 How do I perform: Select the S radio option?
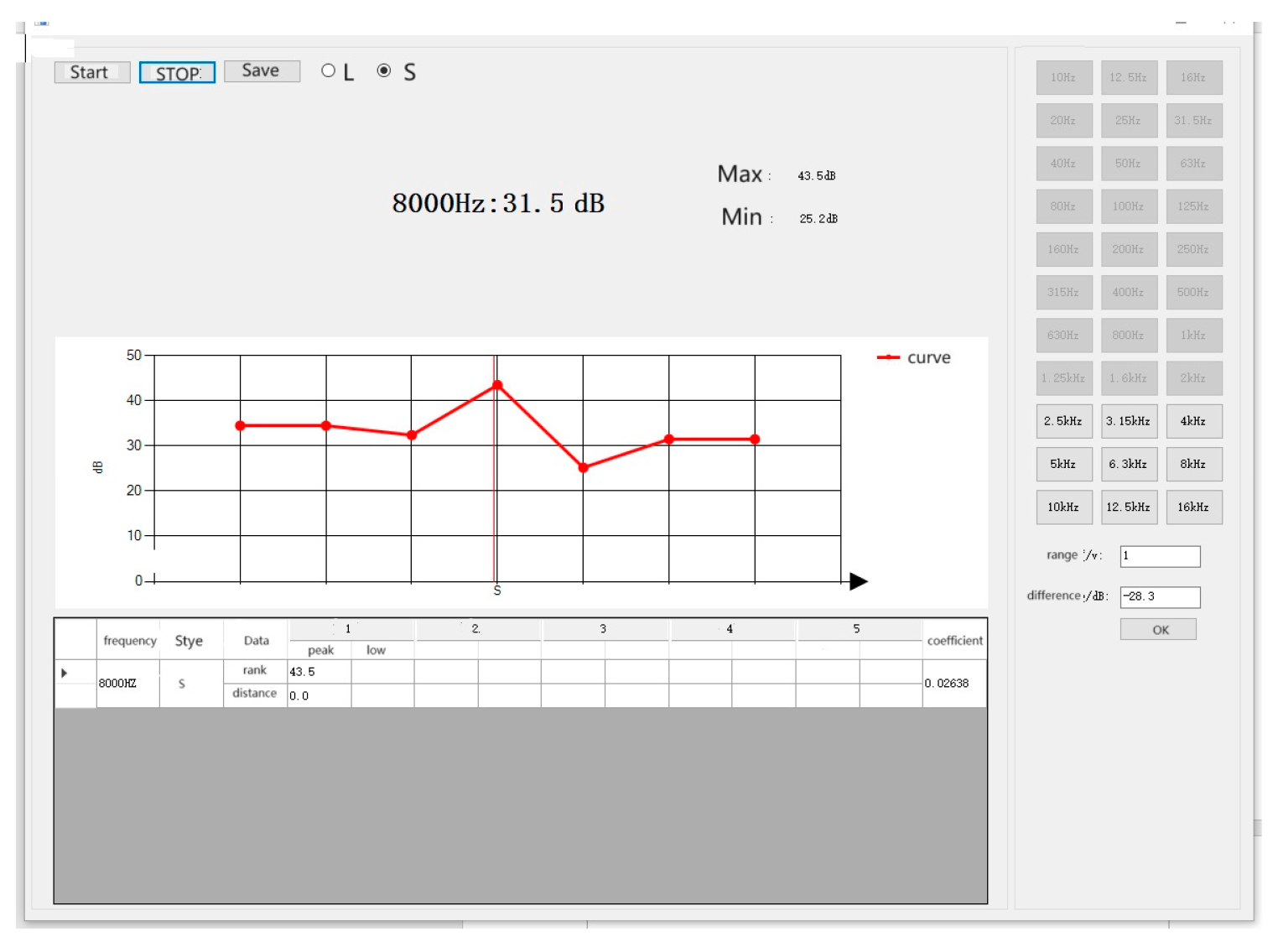[384, 71]
